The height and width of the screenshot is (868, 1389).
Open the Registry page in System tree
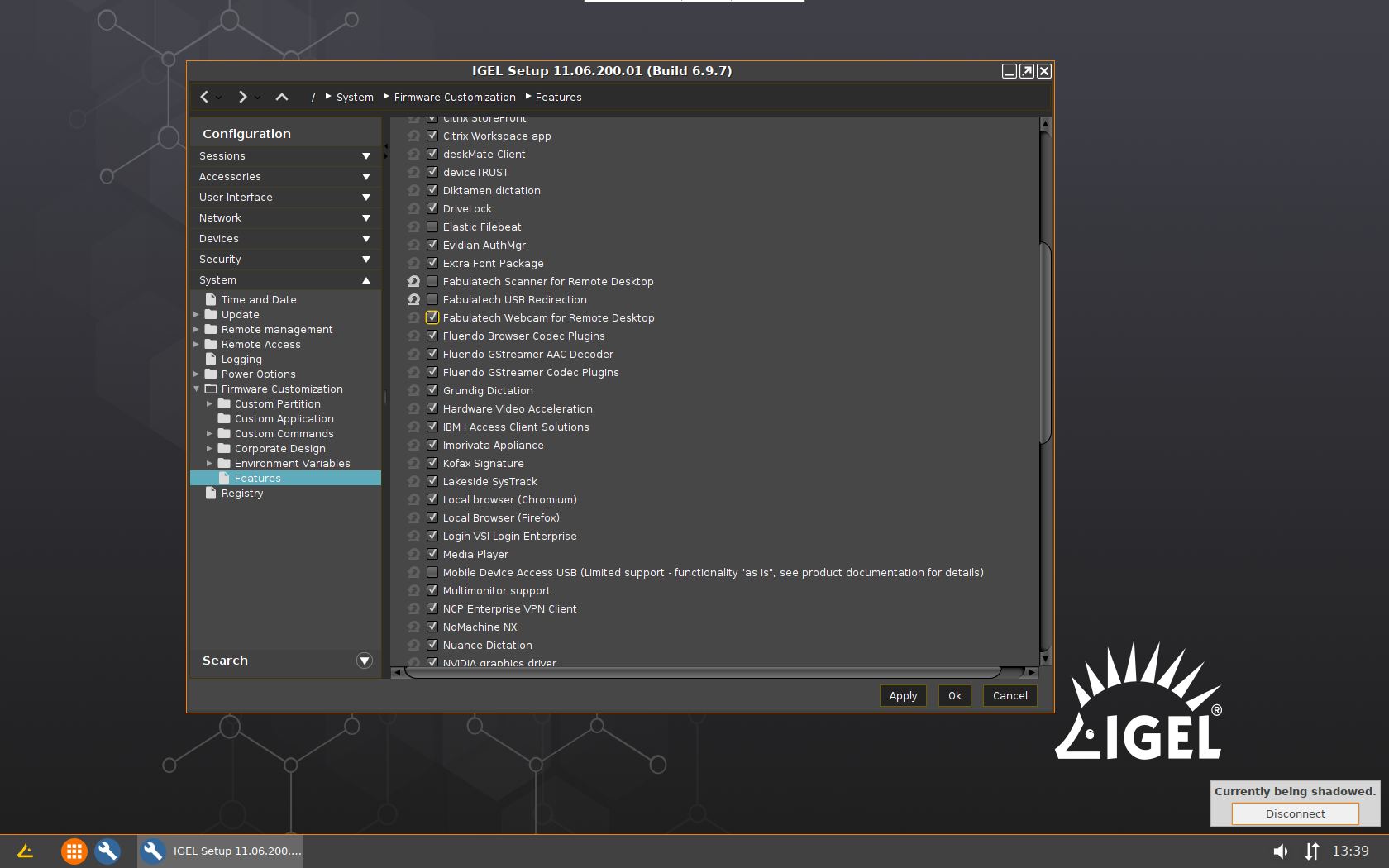coord(241,494)
